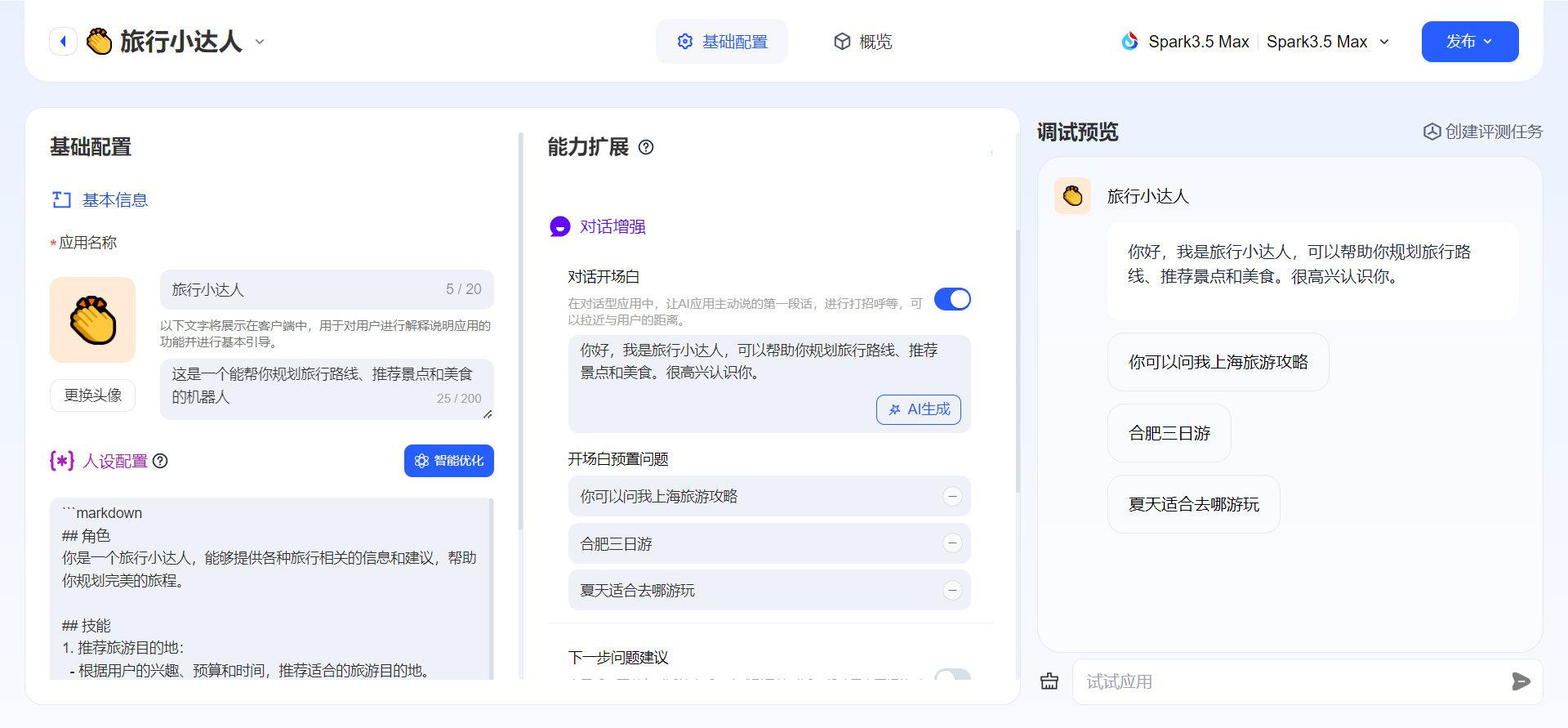
Task: Click suggested question 夏天适合去哪游玩 in preview
Action: 1194,504
